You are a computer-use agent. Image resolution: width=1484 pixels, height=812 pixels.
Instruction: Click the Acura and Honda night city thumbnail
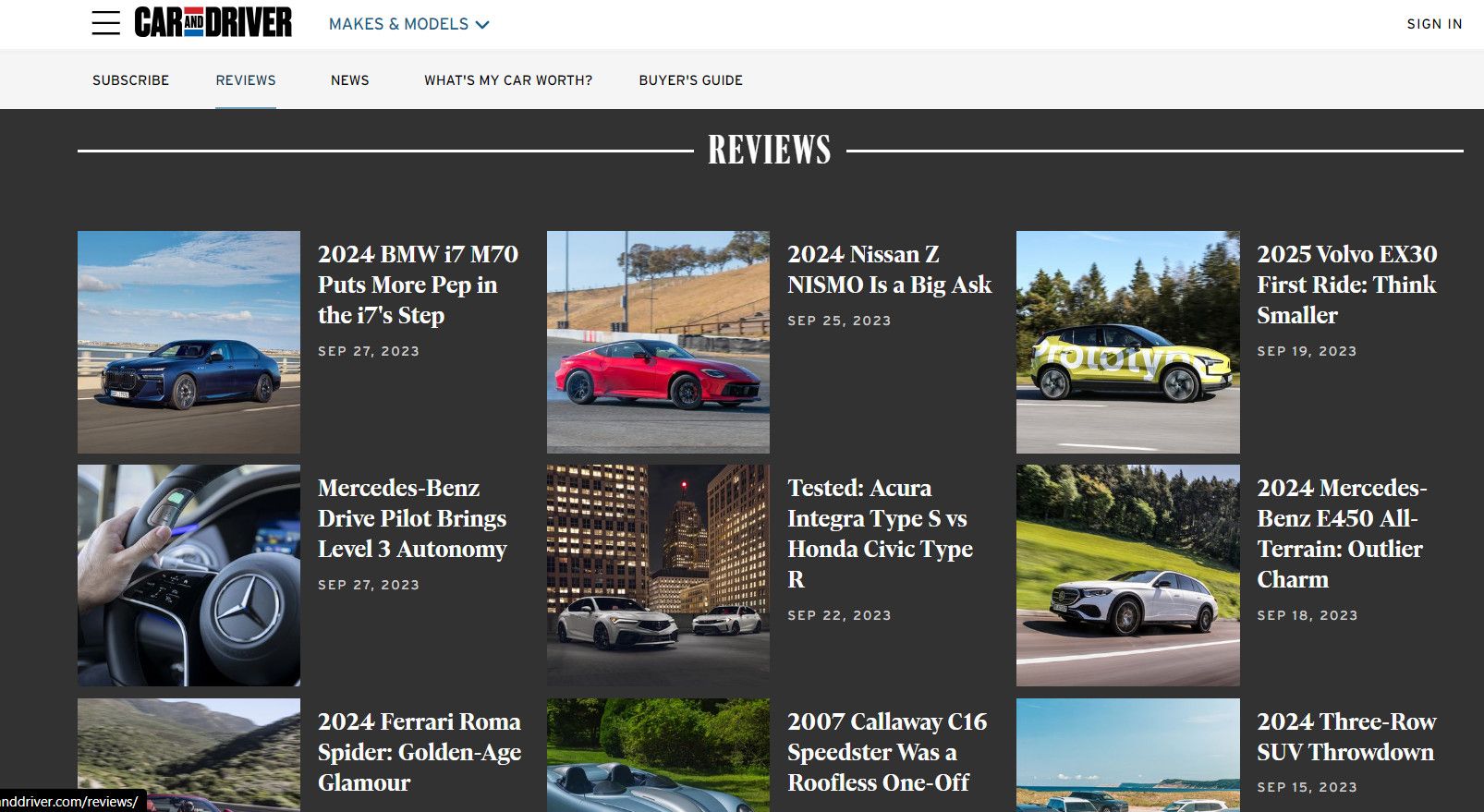click(658, 576)
